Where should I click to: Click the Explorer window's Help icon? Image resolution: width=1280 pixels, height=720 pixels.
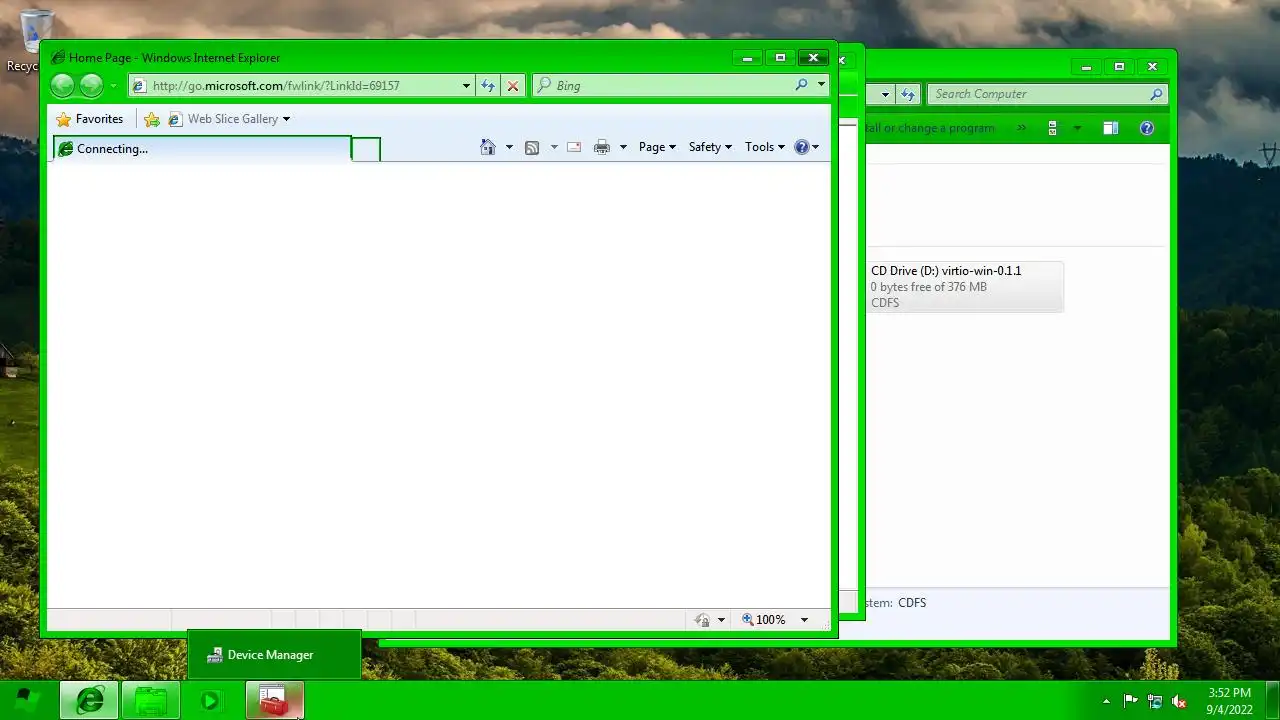coord(1147,128)
